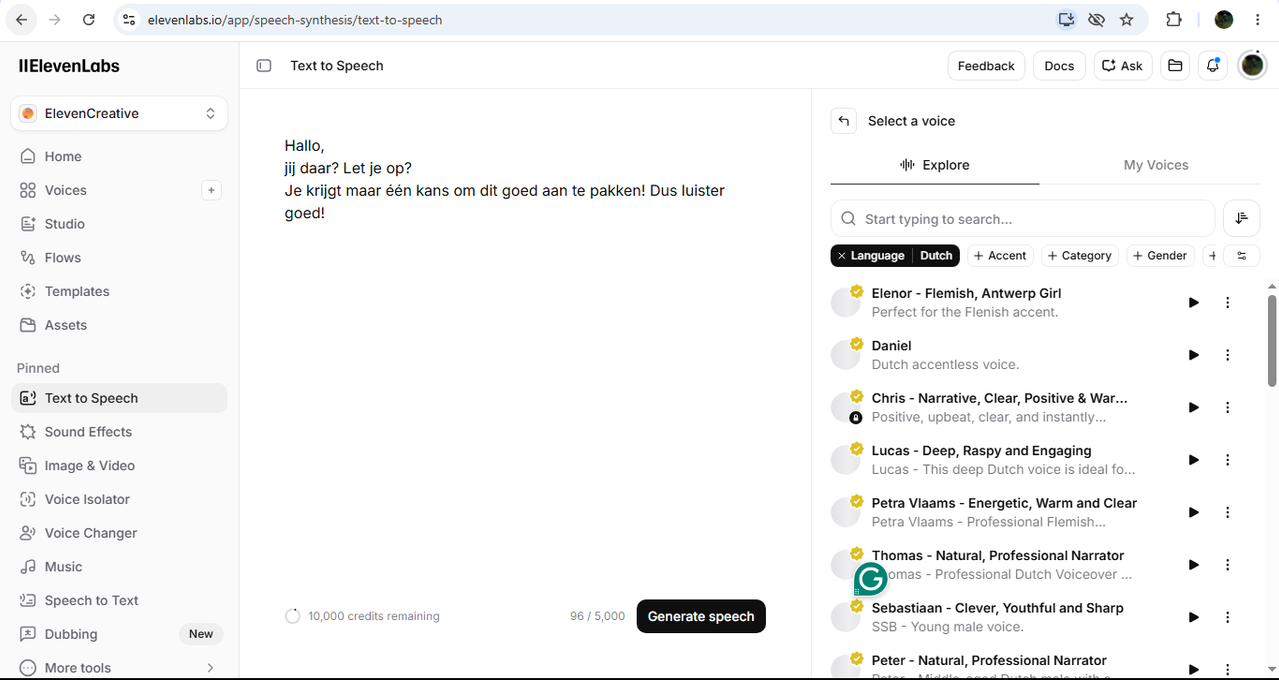Click the Ask button
Image resolution: width=1279 pixels, height=680 pixels.
click(1123, 66)
